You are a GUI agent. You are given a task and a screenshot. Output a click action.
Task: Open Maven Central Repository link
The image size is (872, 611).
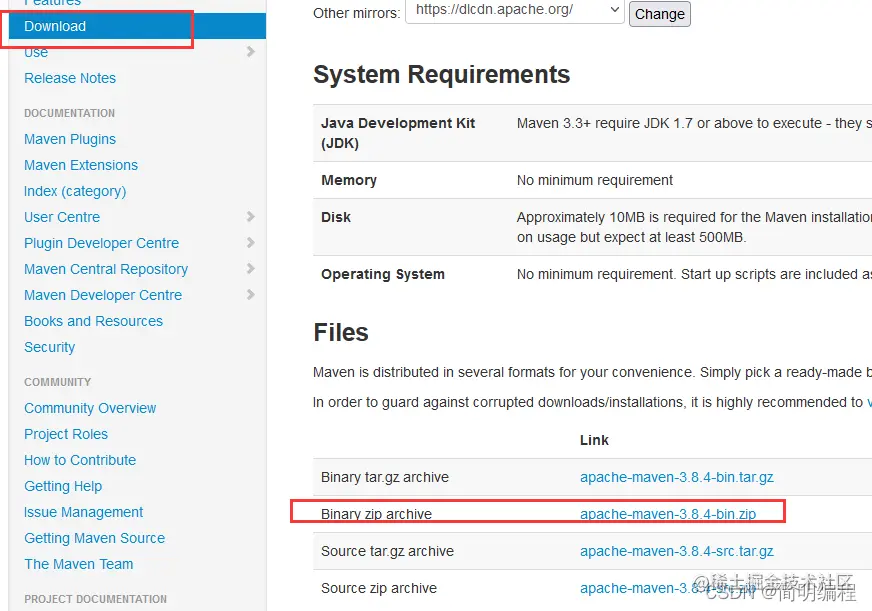pos(106,269)
